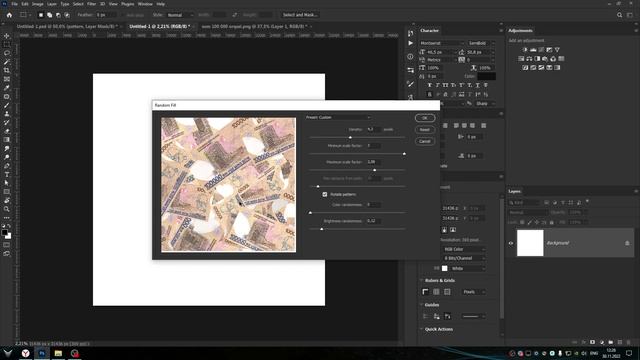Toggle foreground and background colors swap
This screenshot has width=640, height=360.
[x=9, y=226]
